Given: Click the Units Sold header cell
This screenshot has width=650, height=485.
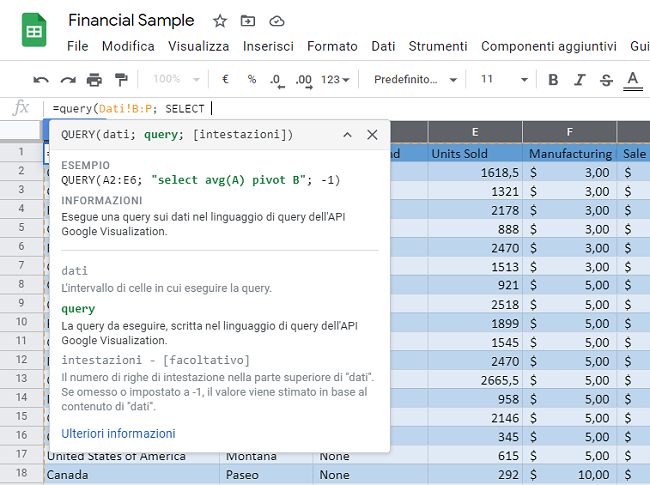Looking at the screenshot, I should [x=475, y=153].
